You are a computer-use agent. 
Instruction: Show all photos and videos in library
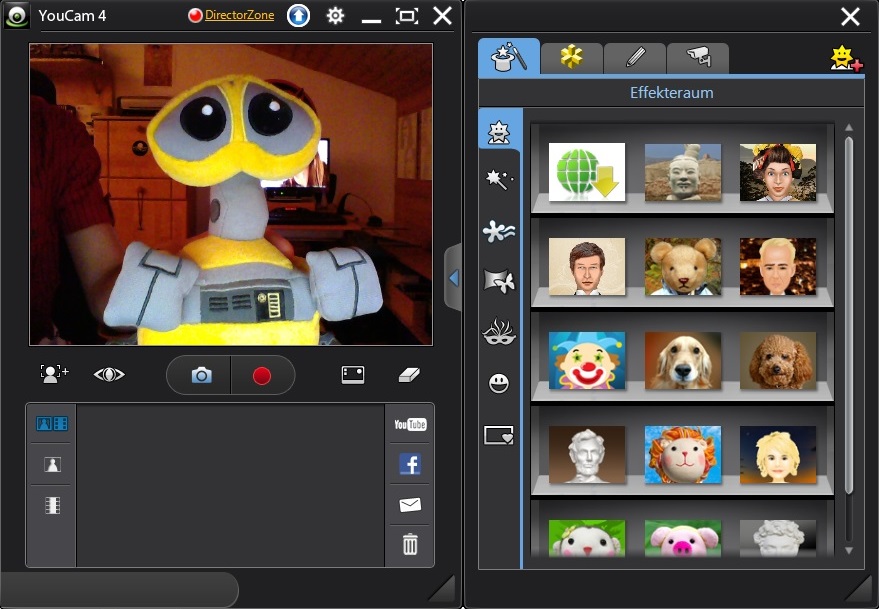click(x=52, y=423)
